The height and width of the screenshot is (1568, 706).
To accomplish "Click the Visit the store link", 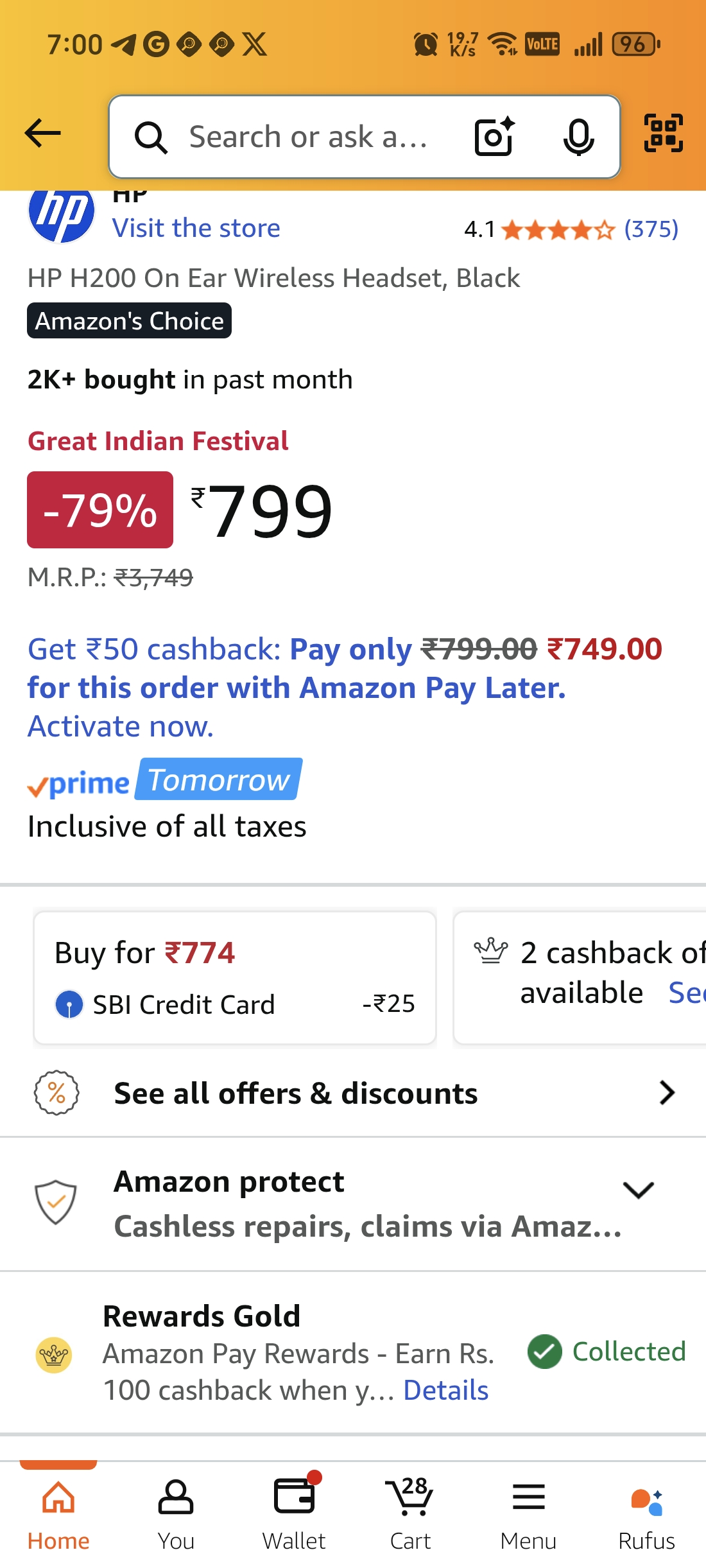I will click(196, 228).
